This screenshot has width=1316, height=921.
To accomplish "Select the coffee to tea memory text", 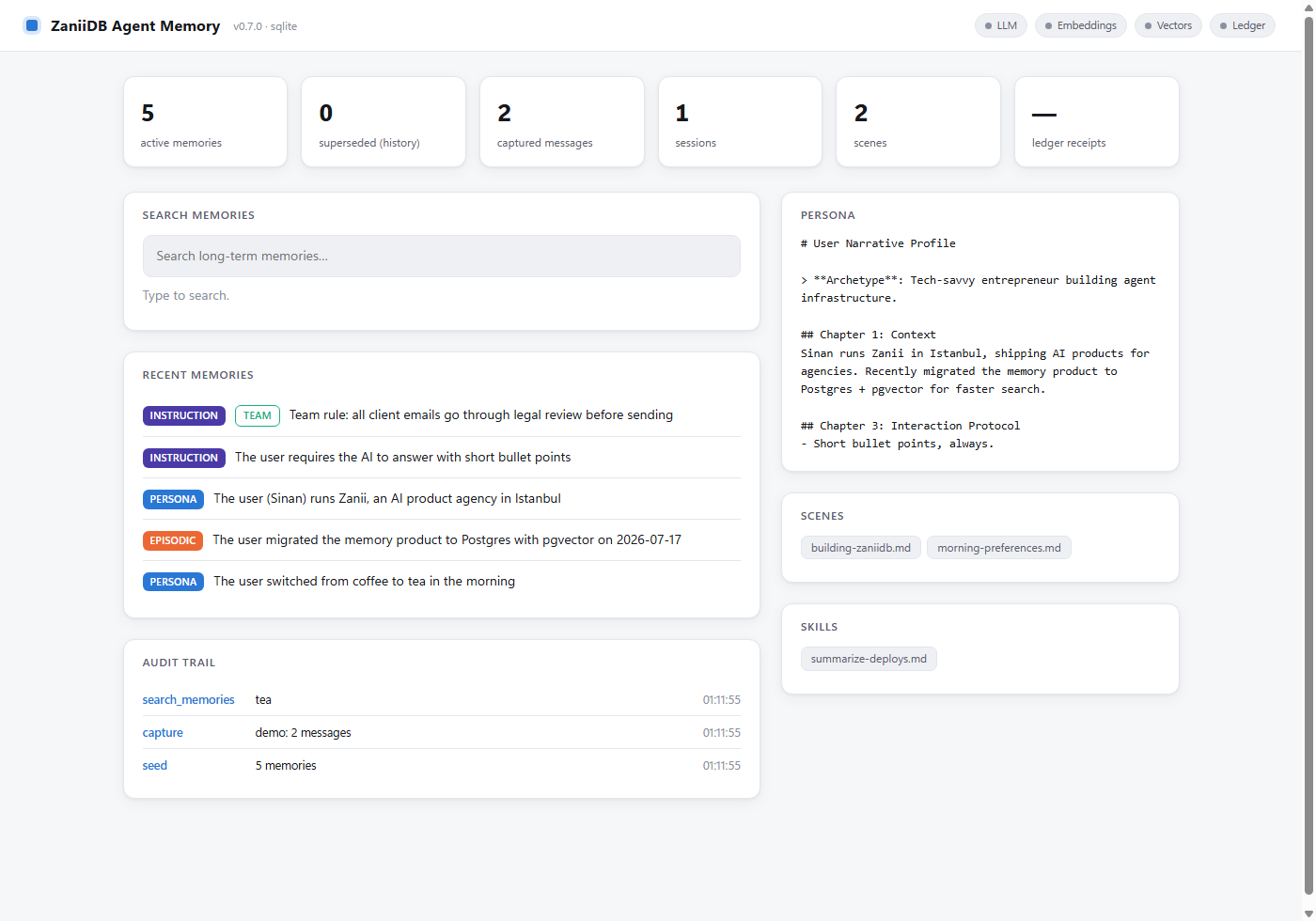I will click(x=365, y=581).
